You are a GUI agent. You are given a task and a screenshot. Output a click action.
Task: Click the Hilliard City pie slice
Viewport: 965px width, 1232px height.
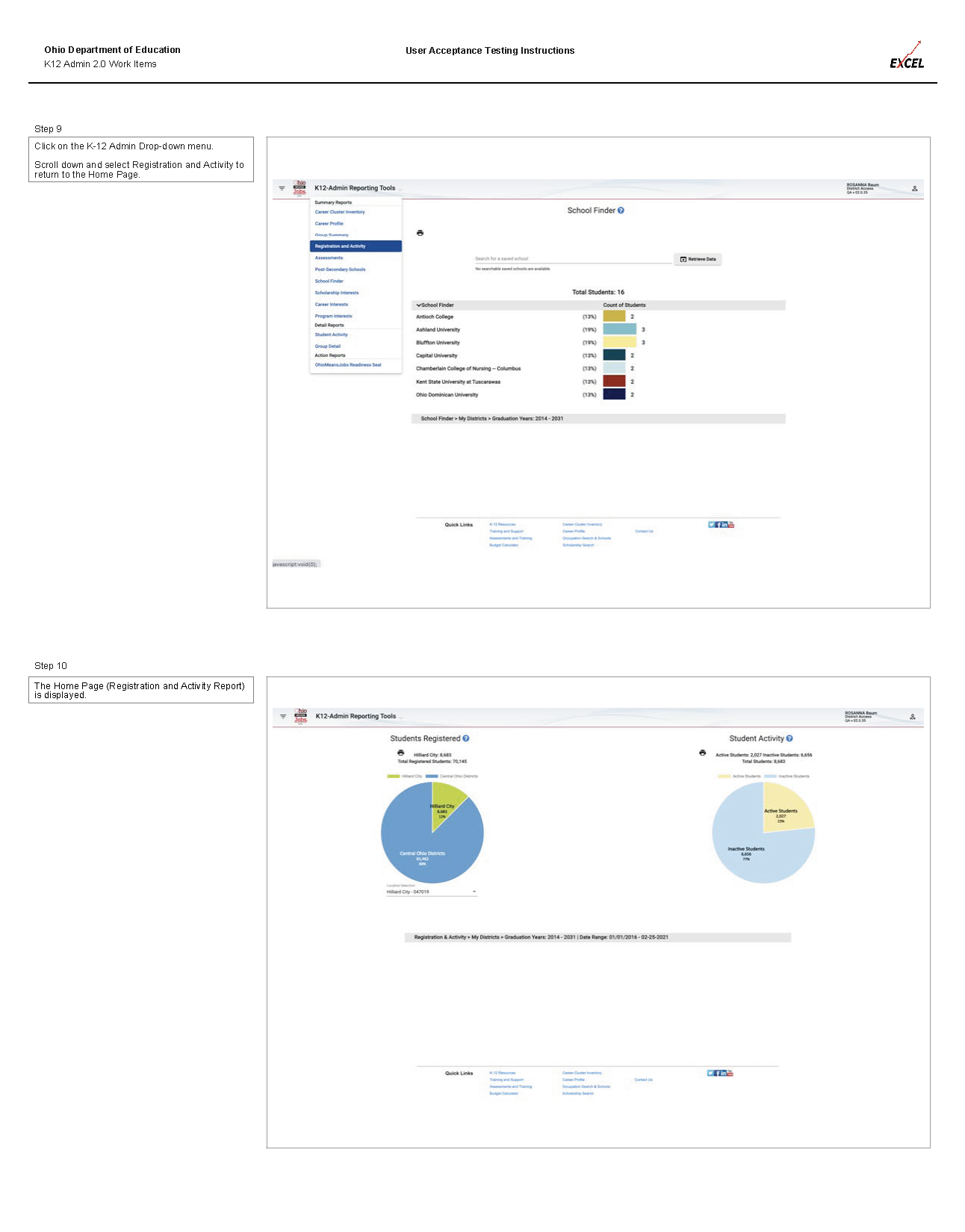pos(444,805)
